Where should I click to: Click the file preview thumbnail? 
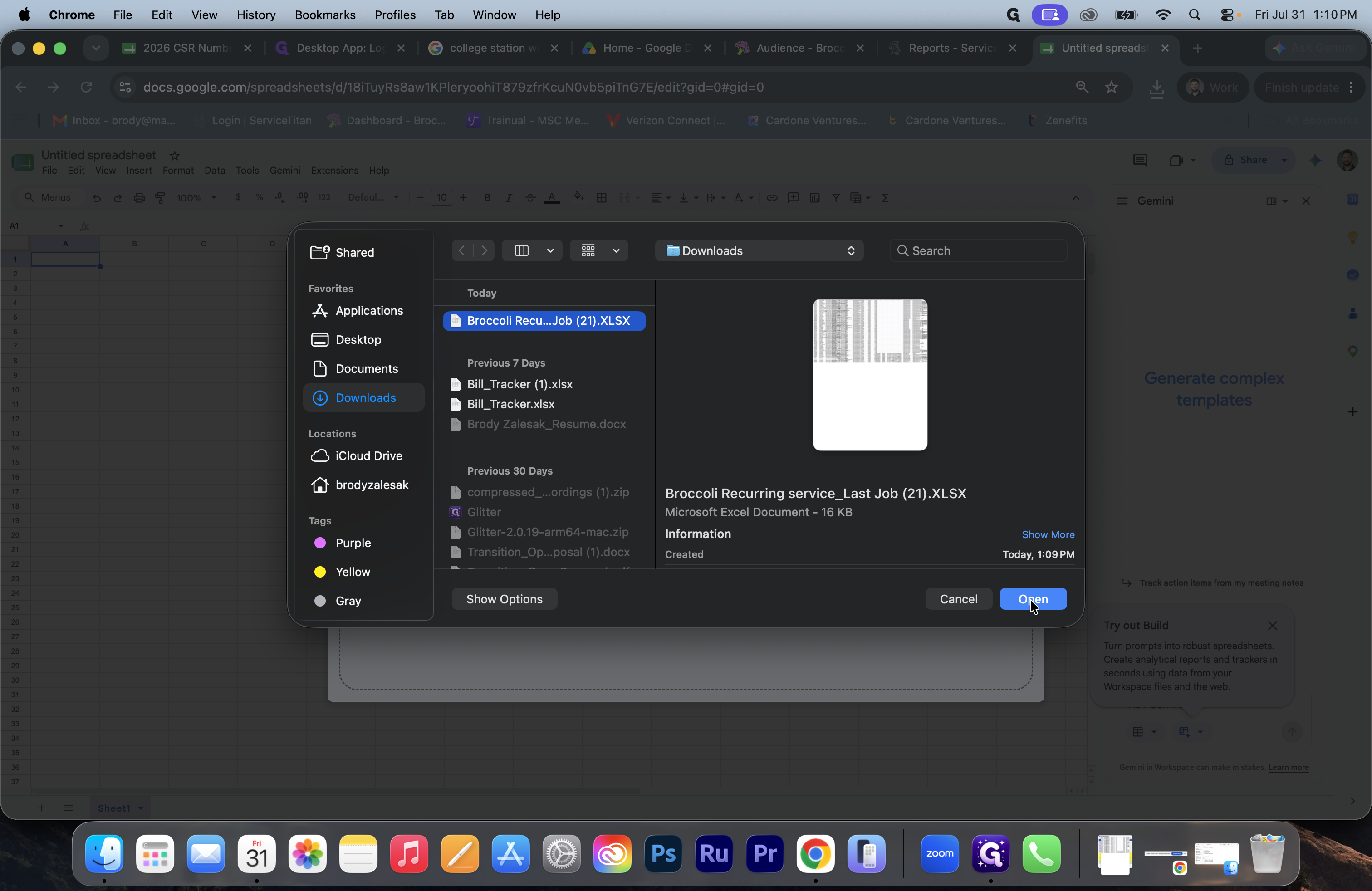[870, 375]
